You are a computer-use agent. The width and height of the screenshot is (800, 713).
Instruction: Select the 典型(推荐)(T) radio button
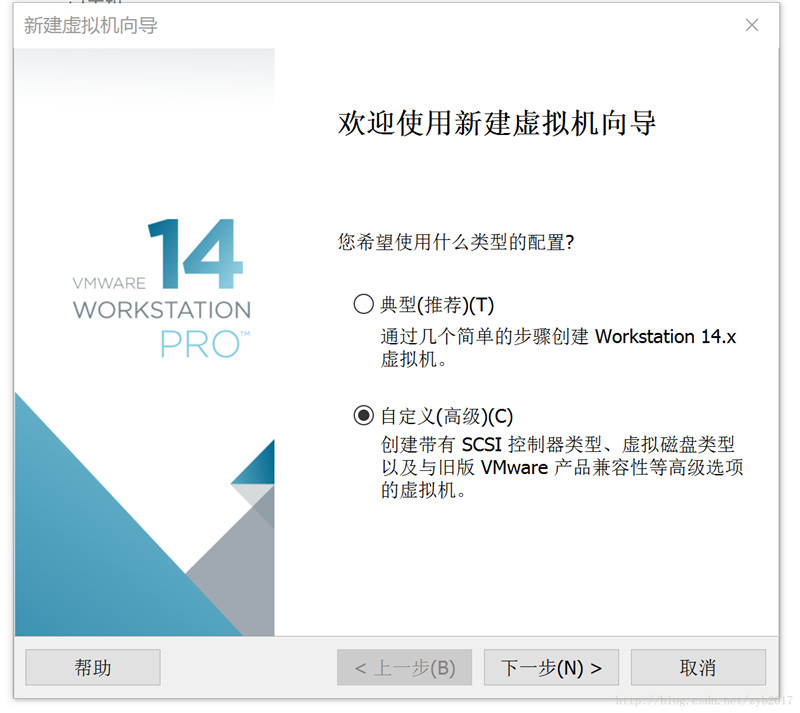pyautogui.click(x=363, y=305)
